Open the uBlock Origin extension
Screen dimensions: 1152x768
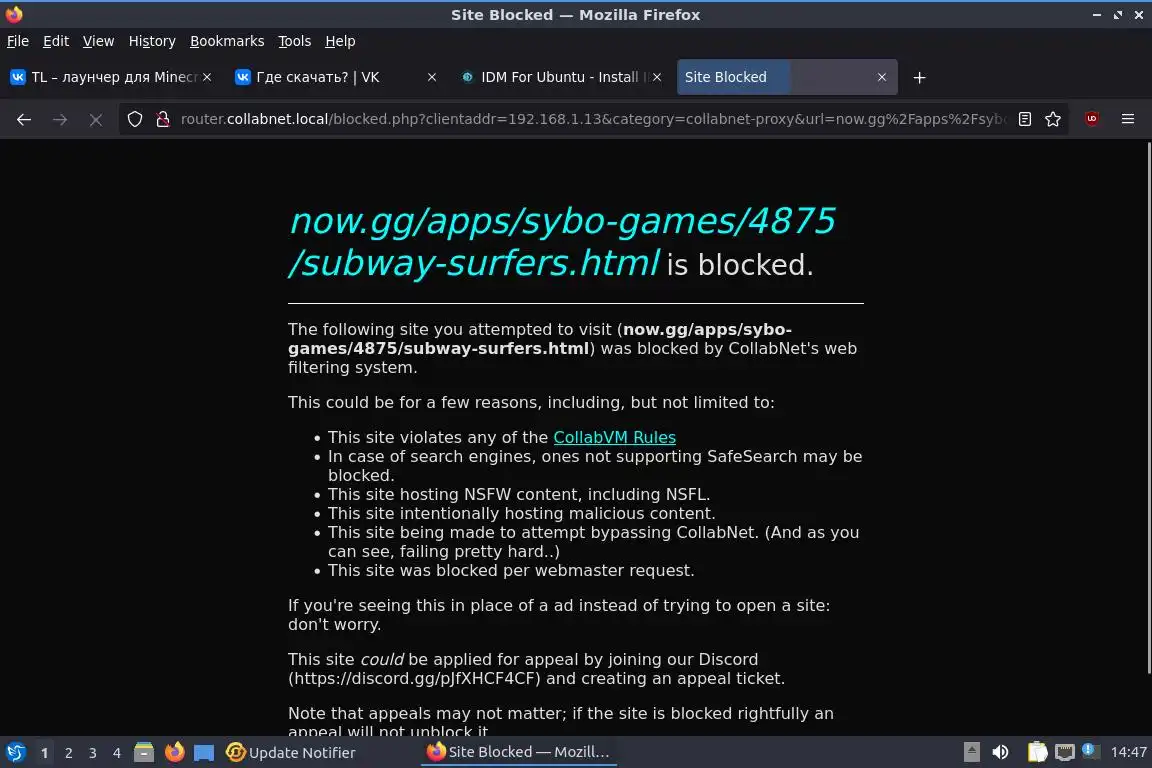pos(1092,119)
